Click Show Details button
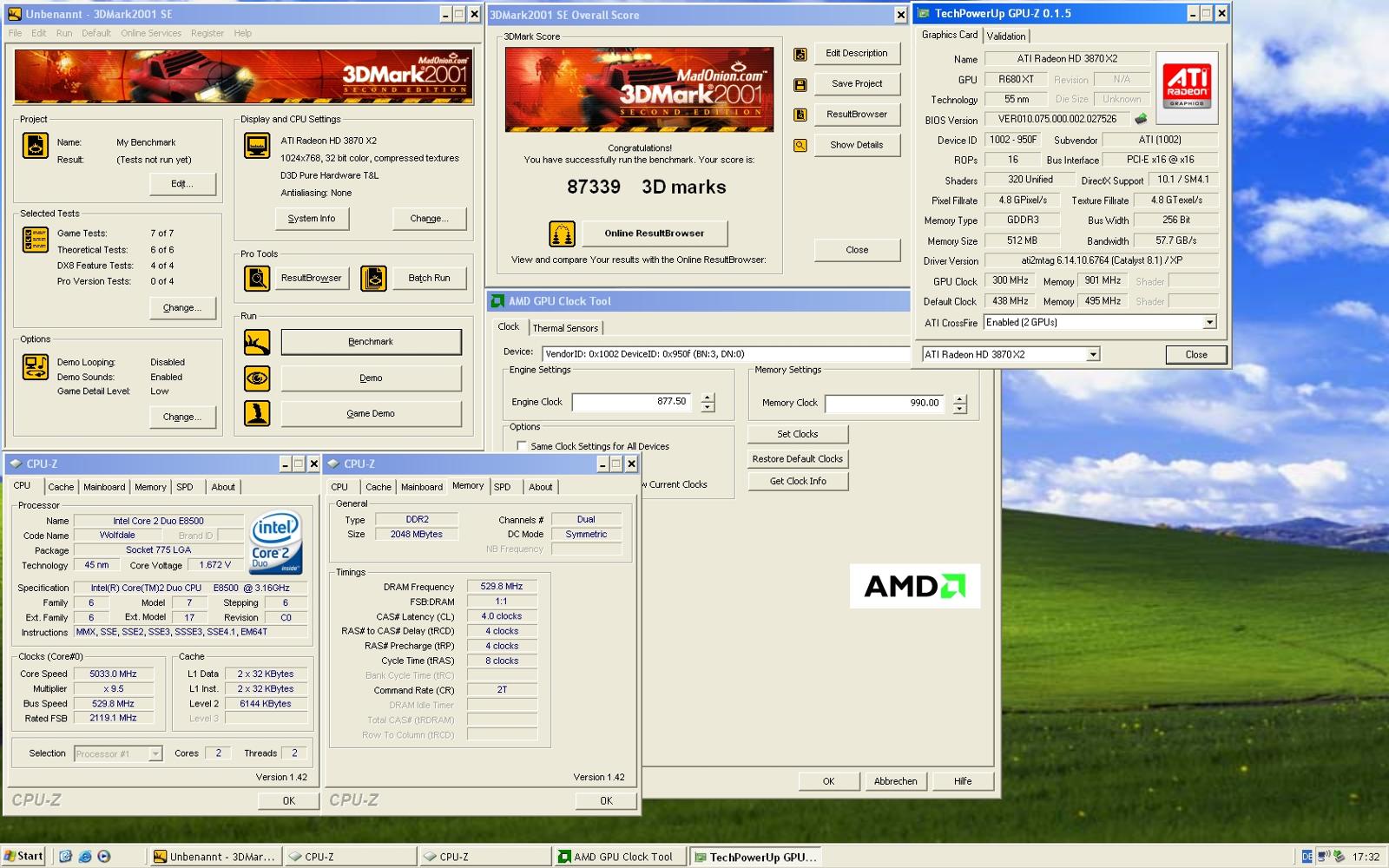 [x=857, y=145]
